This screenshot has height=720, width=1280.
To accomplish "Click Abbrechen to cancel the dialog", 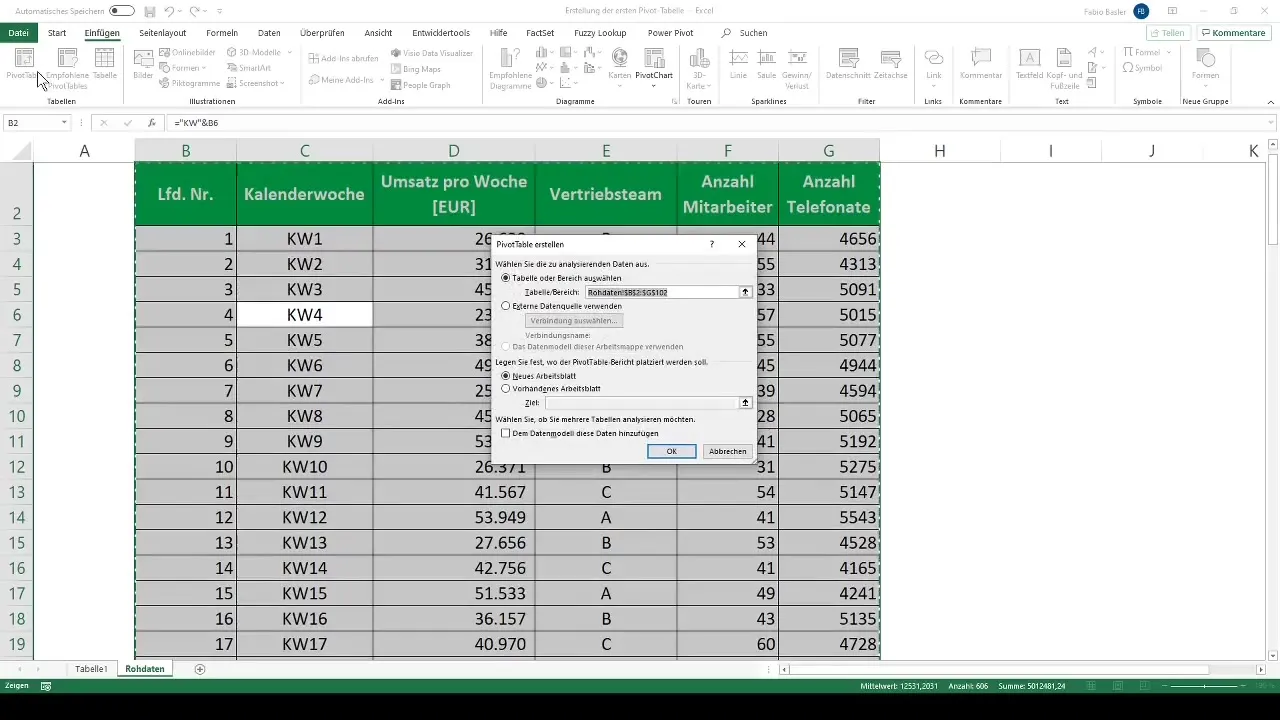I will click(727, 451).
